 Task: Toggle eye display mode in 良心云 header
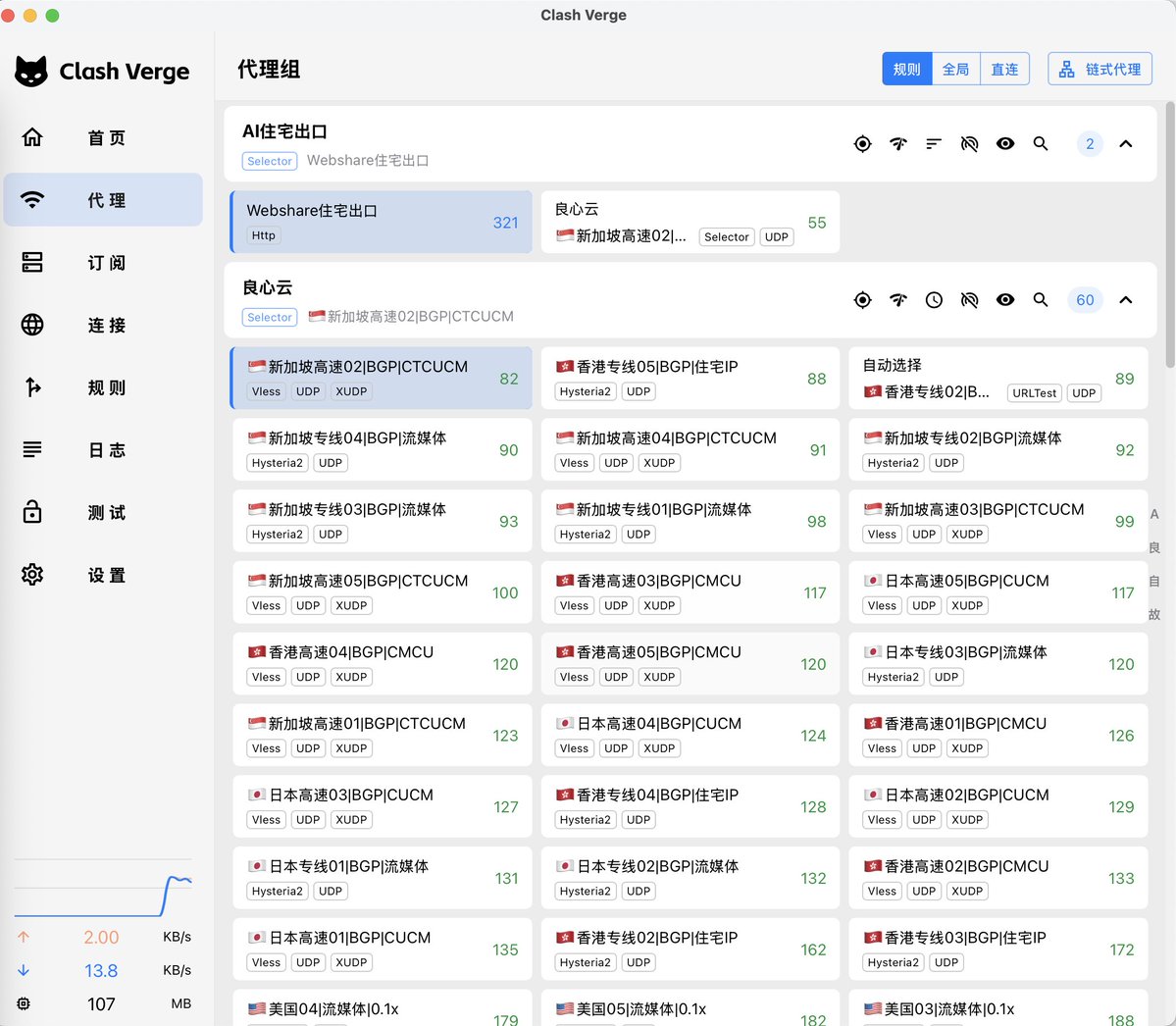(1005, 300)
